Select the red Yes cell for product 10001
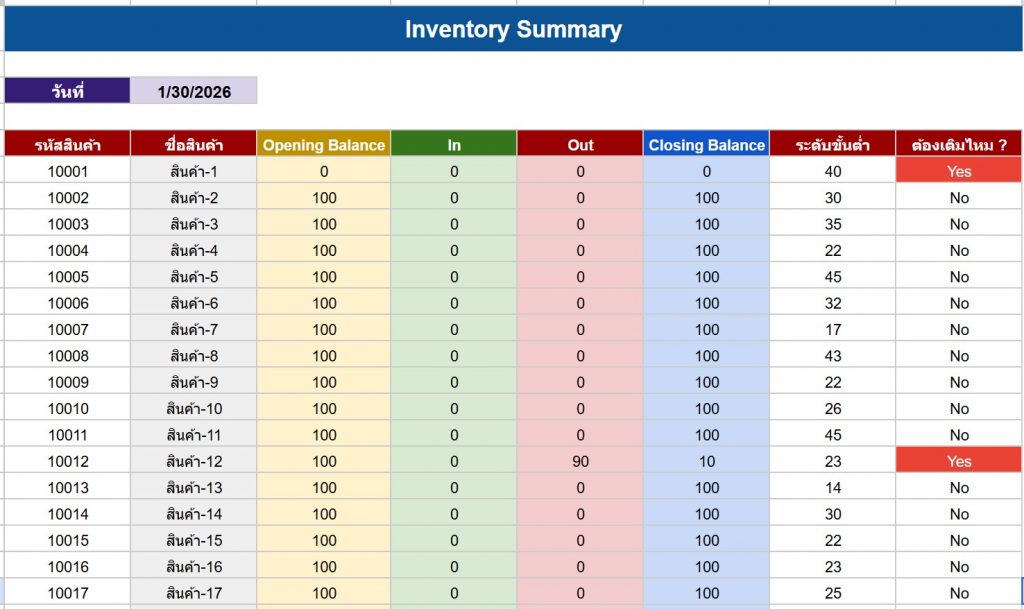Viewport: 1024px width, 609px height. pos(959,171)
